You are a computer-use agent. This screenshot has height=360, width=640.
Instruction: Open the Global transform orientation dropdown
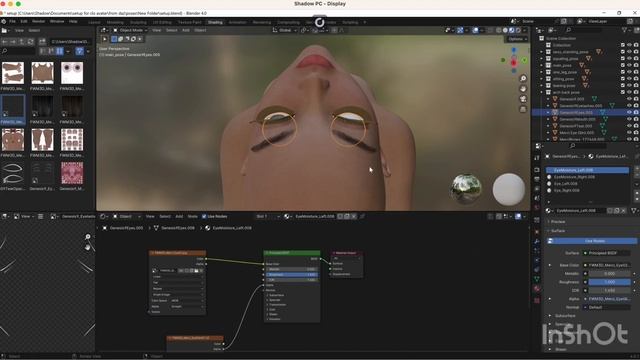[285, 30]
